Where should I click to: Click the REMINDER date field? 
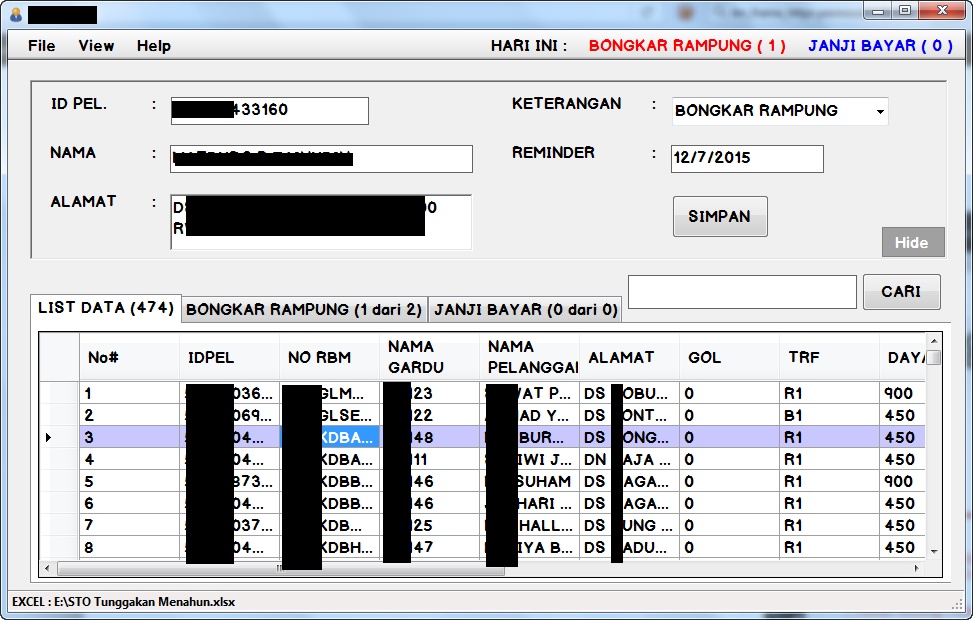coord(747,159)
